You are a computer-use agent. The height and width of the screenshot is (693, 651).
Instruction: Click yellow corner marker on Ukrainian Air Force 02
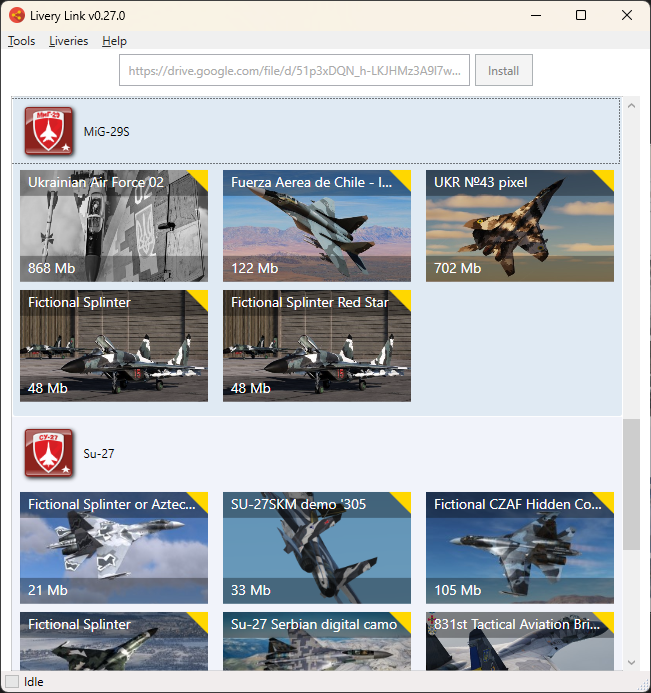(x=200, y=178)
